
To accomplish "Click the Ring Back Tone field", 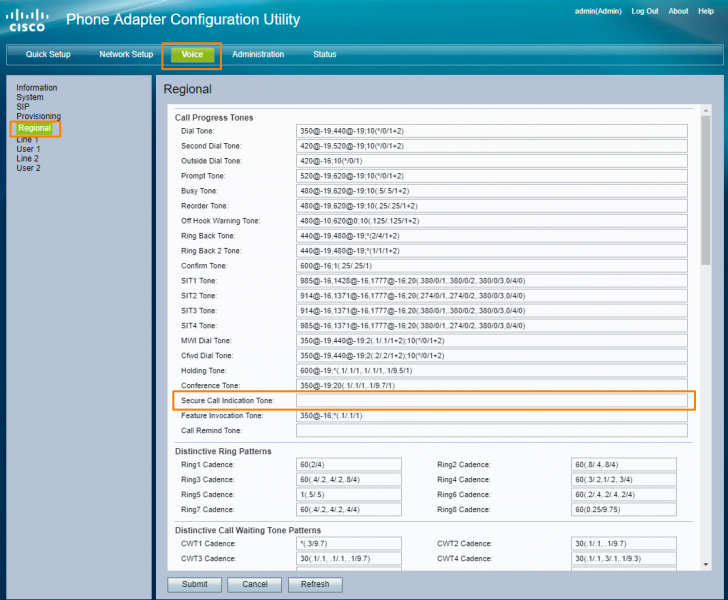I will 492,236.
